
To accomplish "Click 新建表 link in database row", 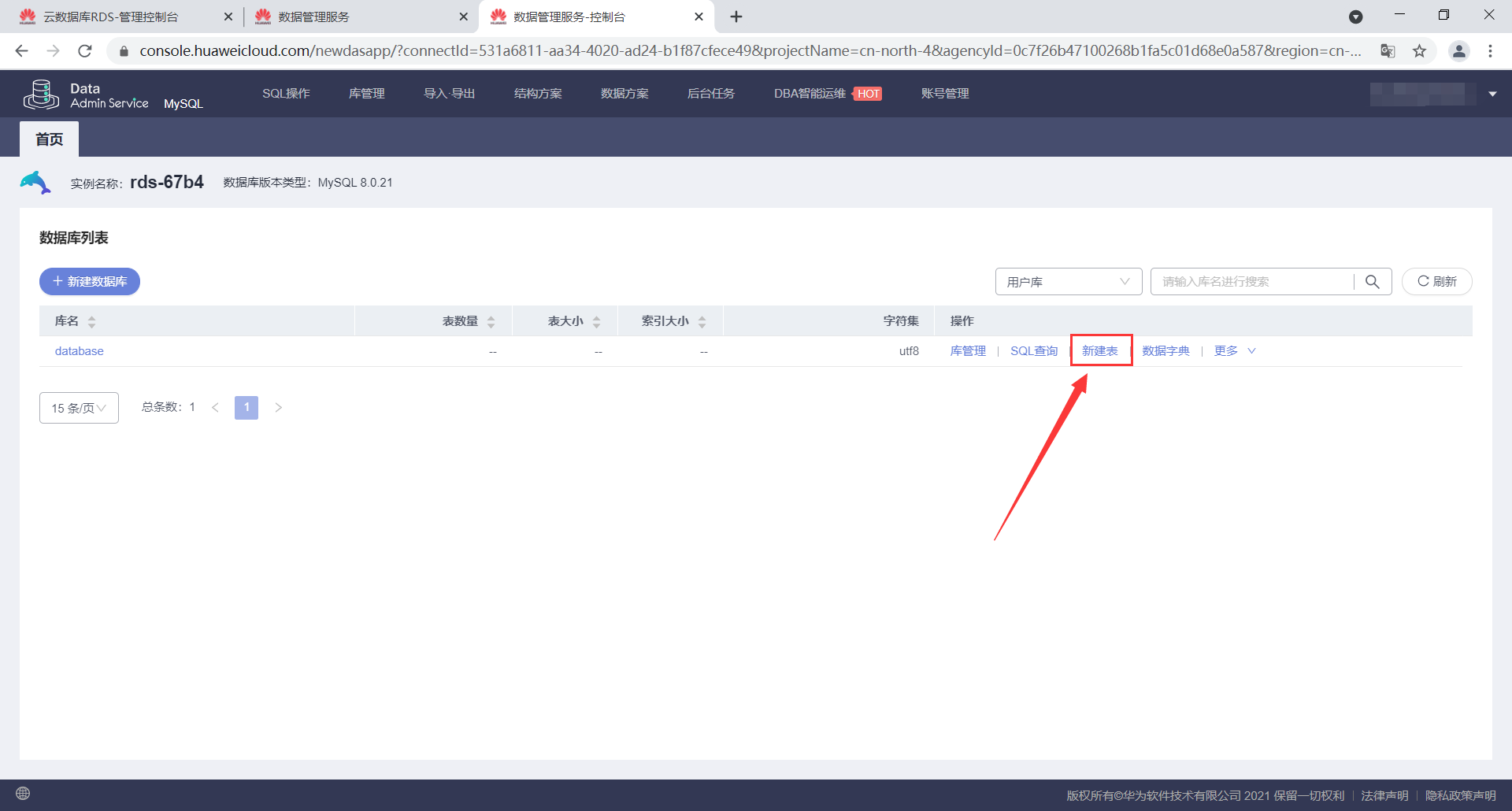I will (1100, 351).
